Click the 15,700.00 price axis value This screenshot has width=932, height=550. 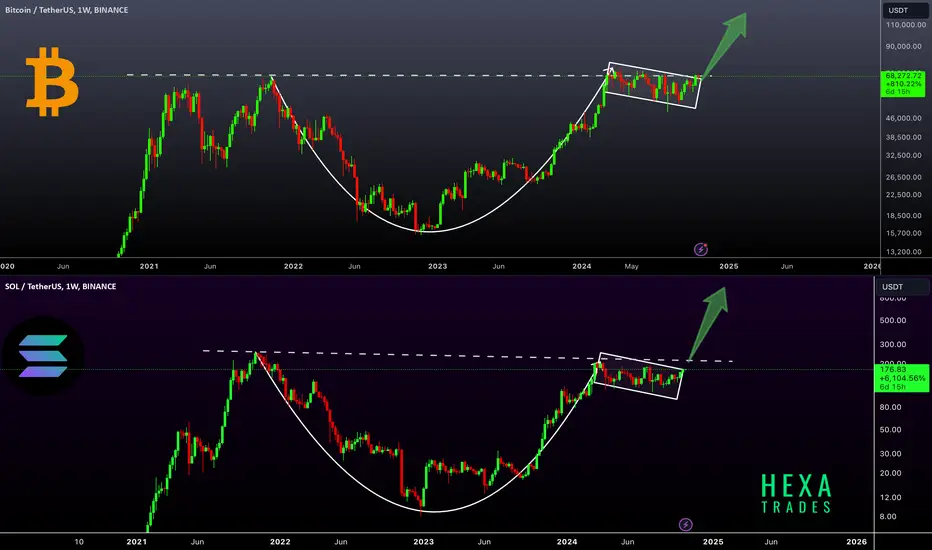pos(904,234)
